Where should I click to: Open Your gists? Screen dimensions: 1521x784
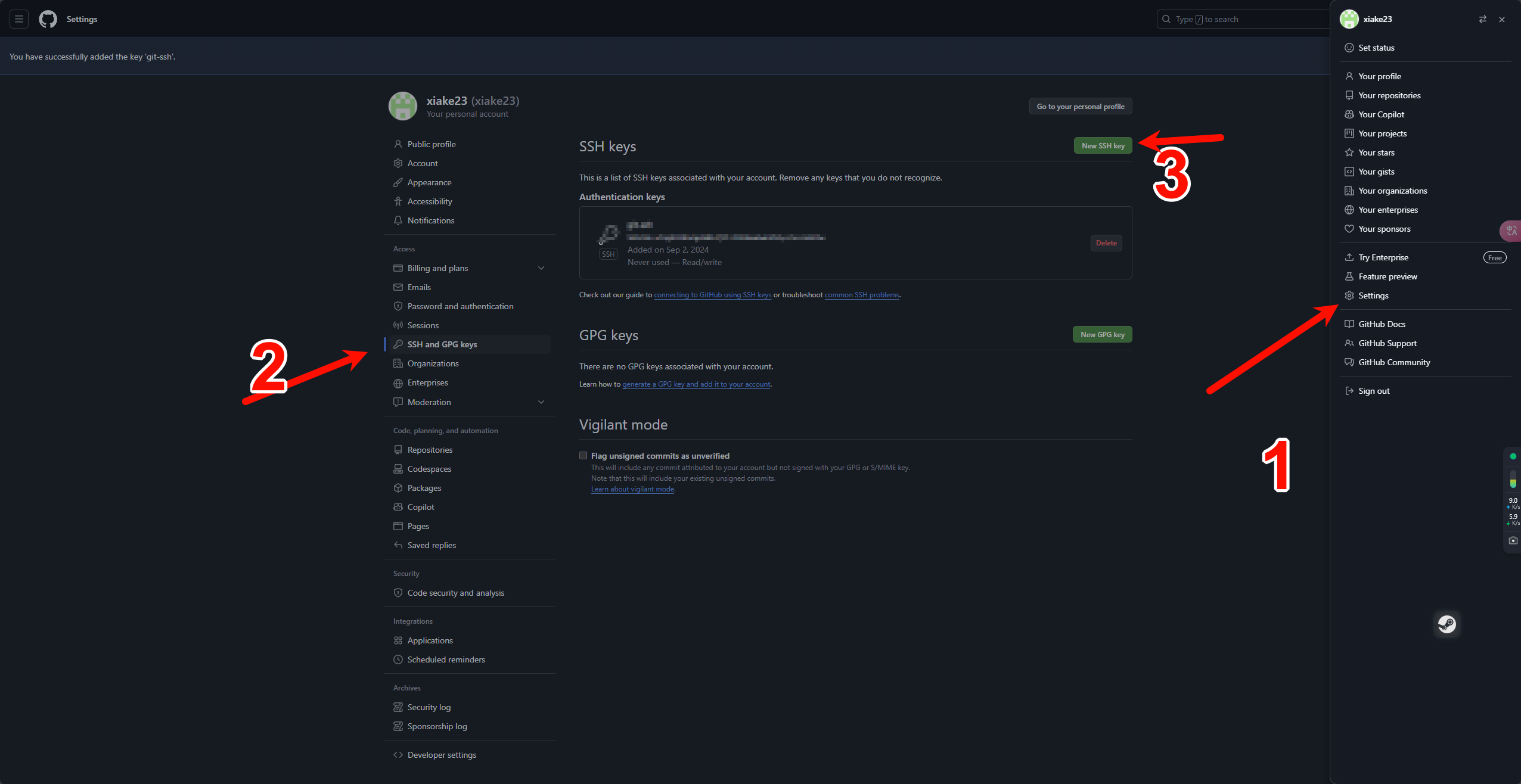tap(1425, 172)
